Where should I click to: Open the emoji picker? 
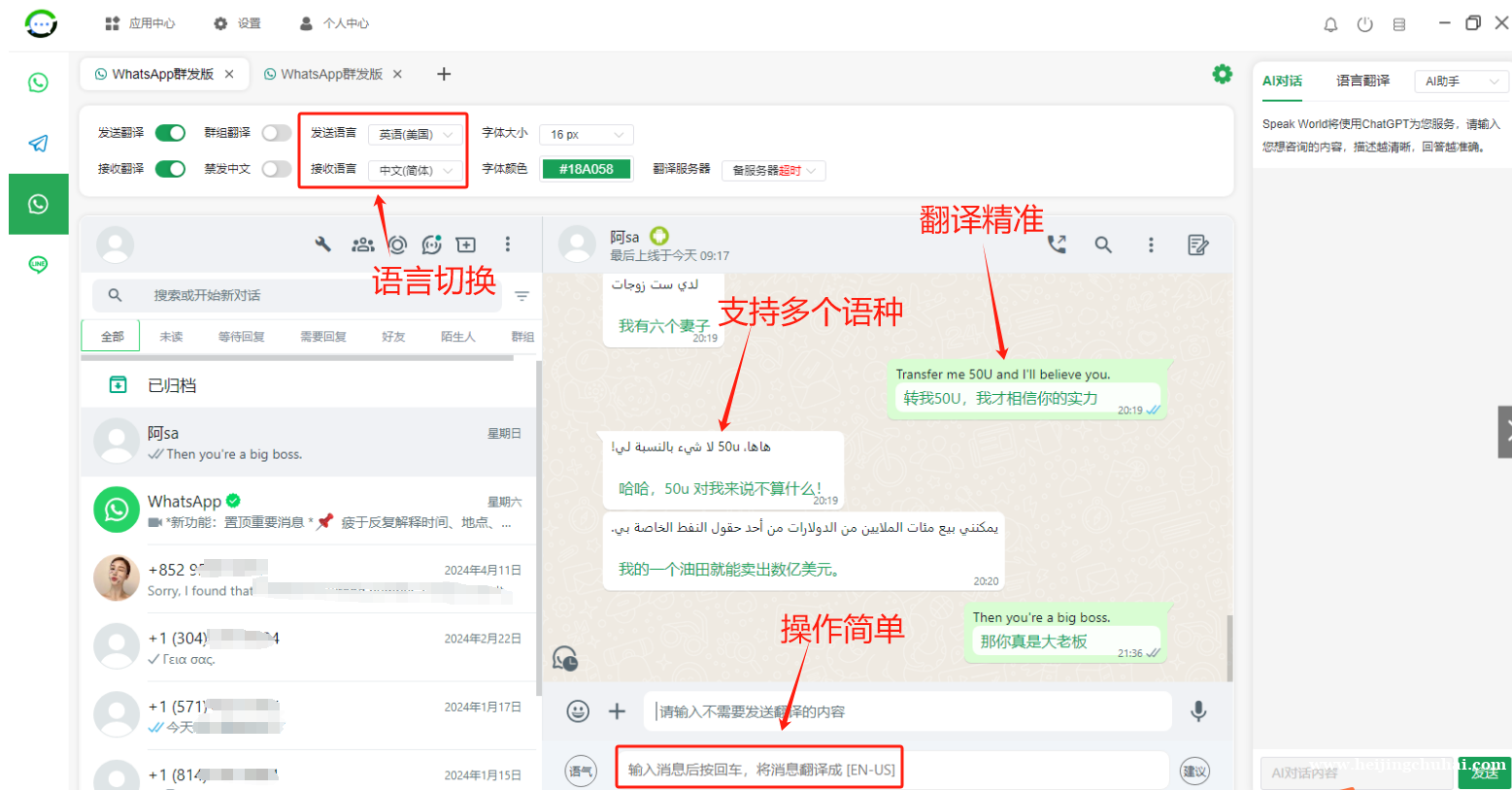578,711
